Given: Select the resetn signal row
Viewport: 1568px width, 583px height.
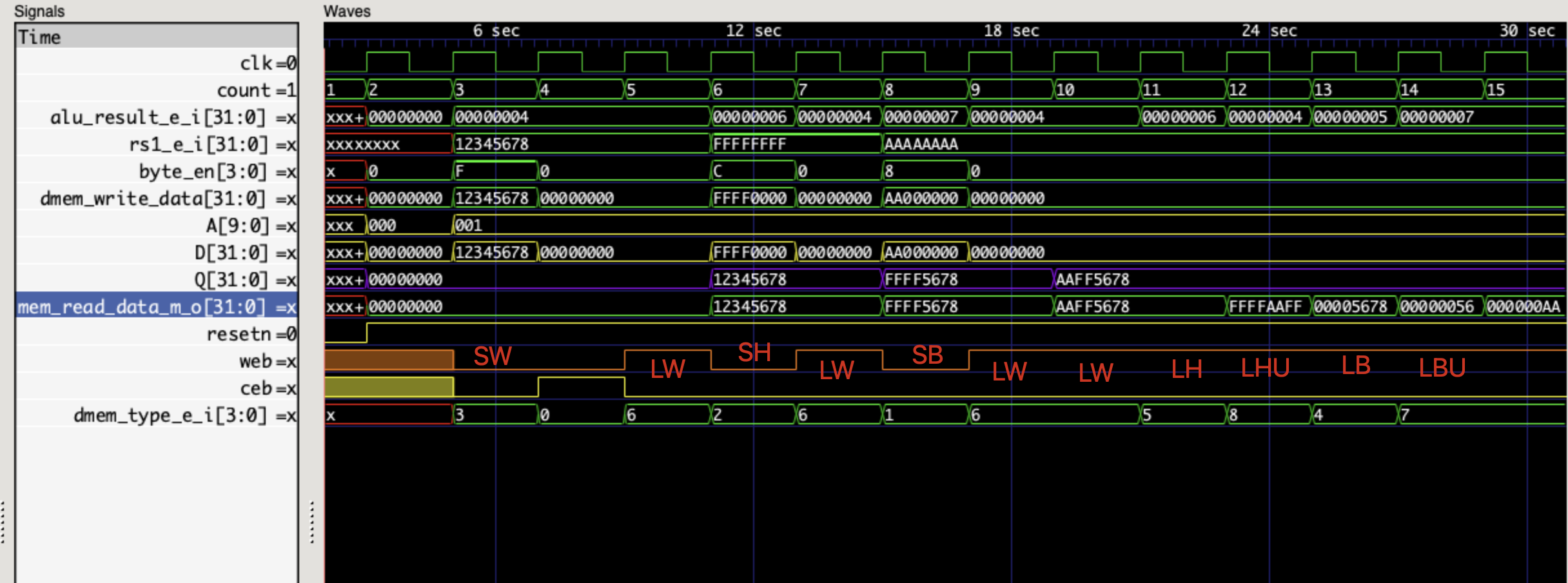Looking at the screenshot, I should click(157, 334).
